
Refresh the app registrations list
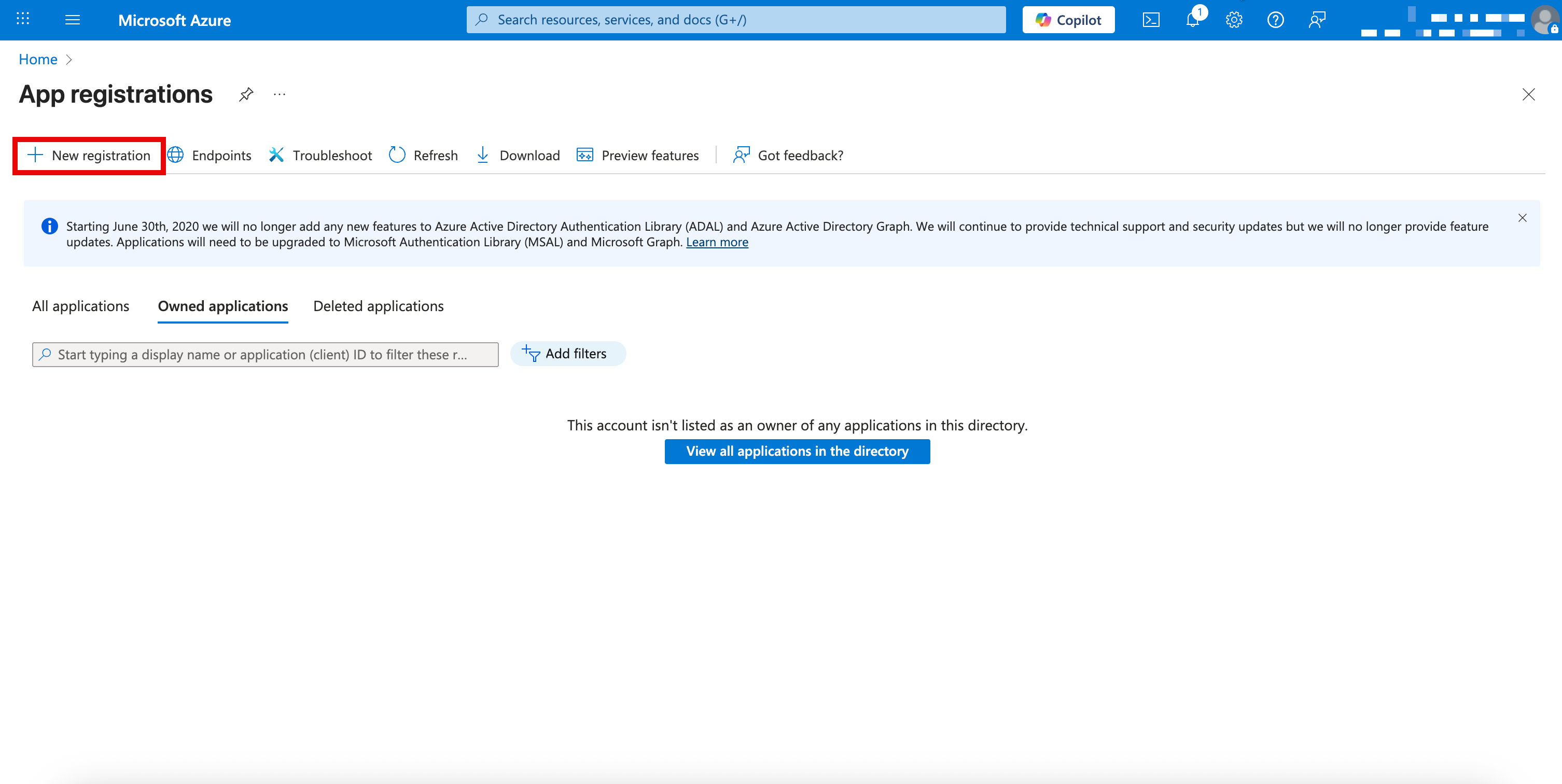(423, 155)
